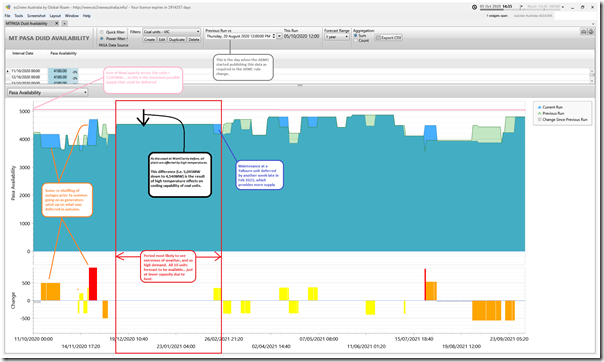604x362 pixels.
Task: Click the Current Run legend marker
Action: (539, 107)
